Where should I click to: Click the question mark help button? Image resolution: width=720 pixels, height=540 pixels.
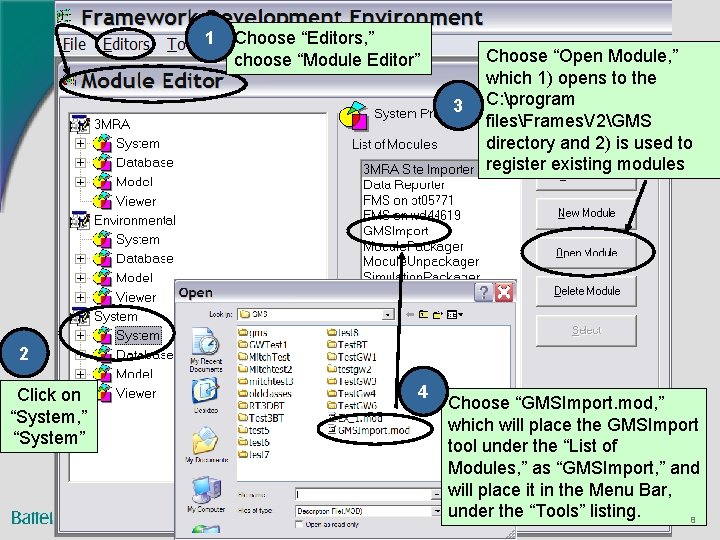483,292
